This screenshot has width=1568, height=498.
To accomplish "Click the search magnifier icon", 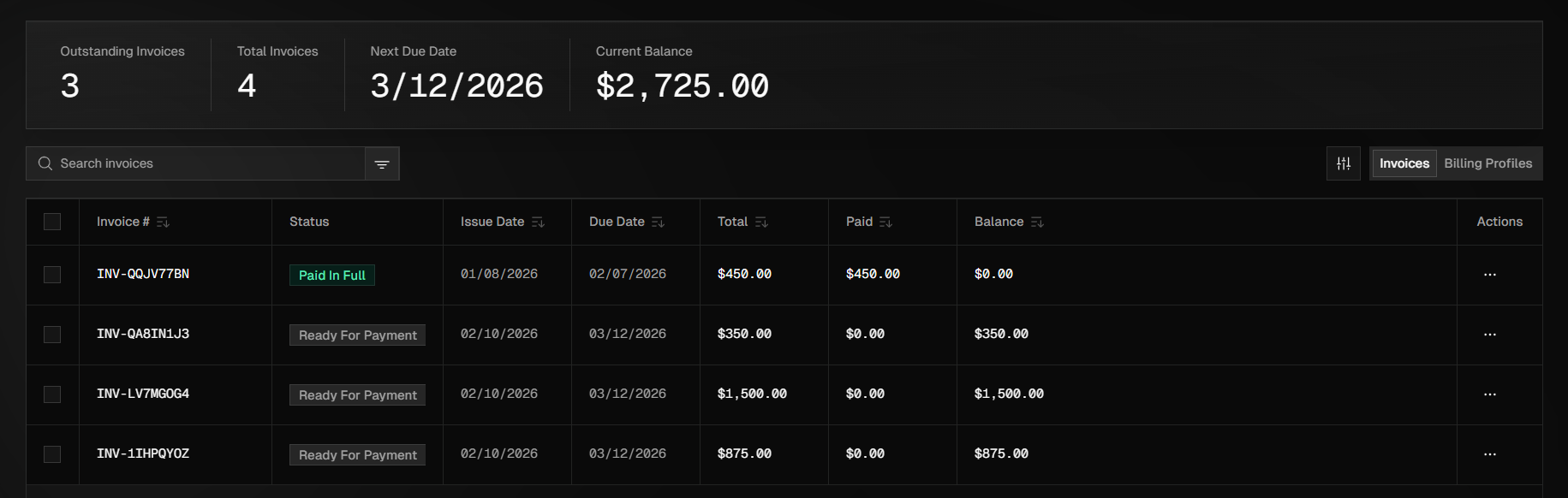I will pyautogui.click(x=45, y=163).
